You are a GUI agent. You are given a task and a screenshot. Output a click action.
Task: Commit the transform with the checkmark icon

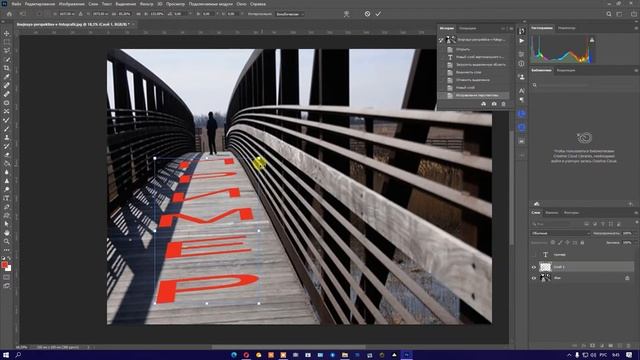[x=378, y=14]
